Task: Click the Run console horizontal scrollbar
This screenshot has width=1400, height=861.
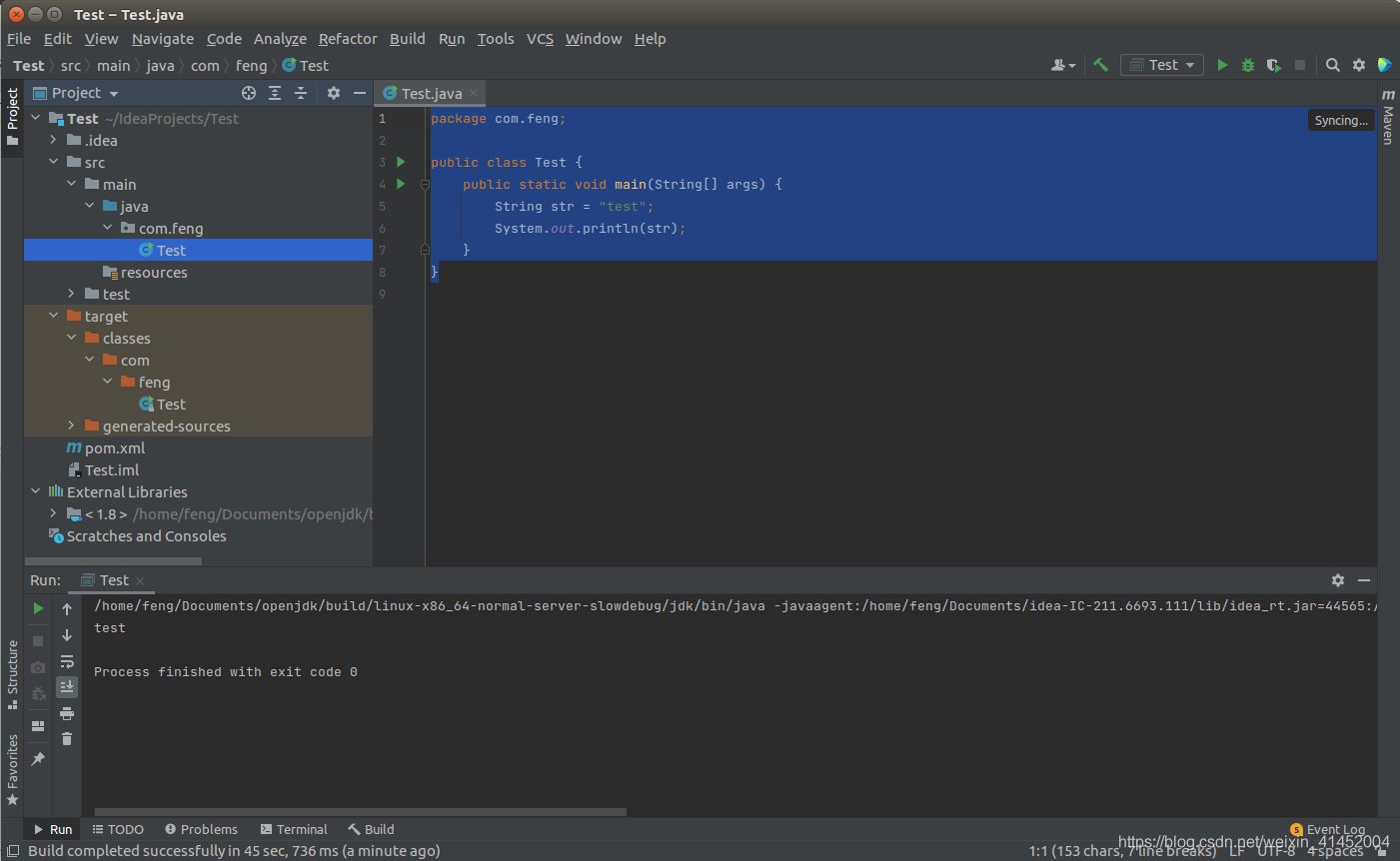Action: tap(360, 812)
